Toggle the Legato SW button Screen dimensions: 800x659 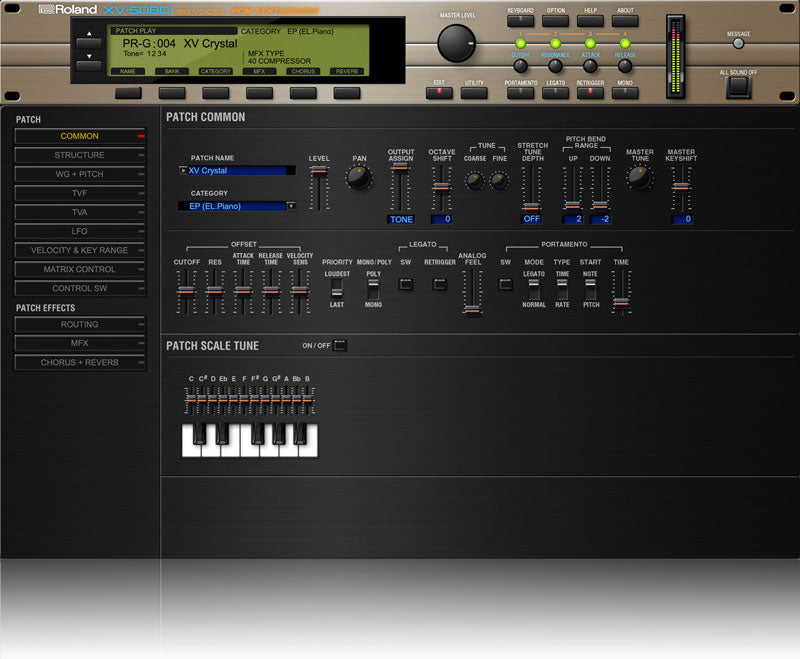pyautogui.click(x=406, y=284)
